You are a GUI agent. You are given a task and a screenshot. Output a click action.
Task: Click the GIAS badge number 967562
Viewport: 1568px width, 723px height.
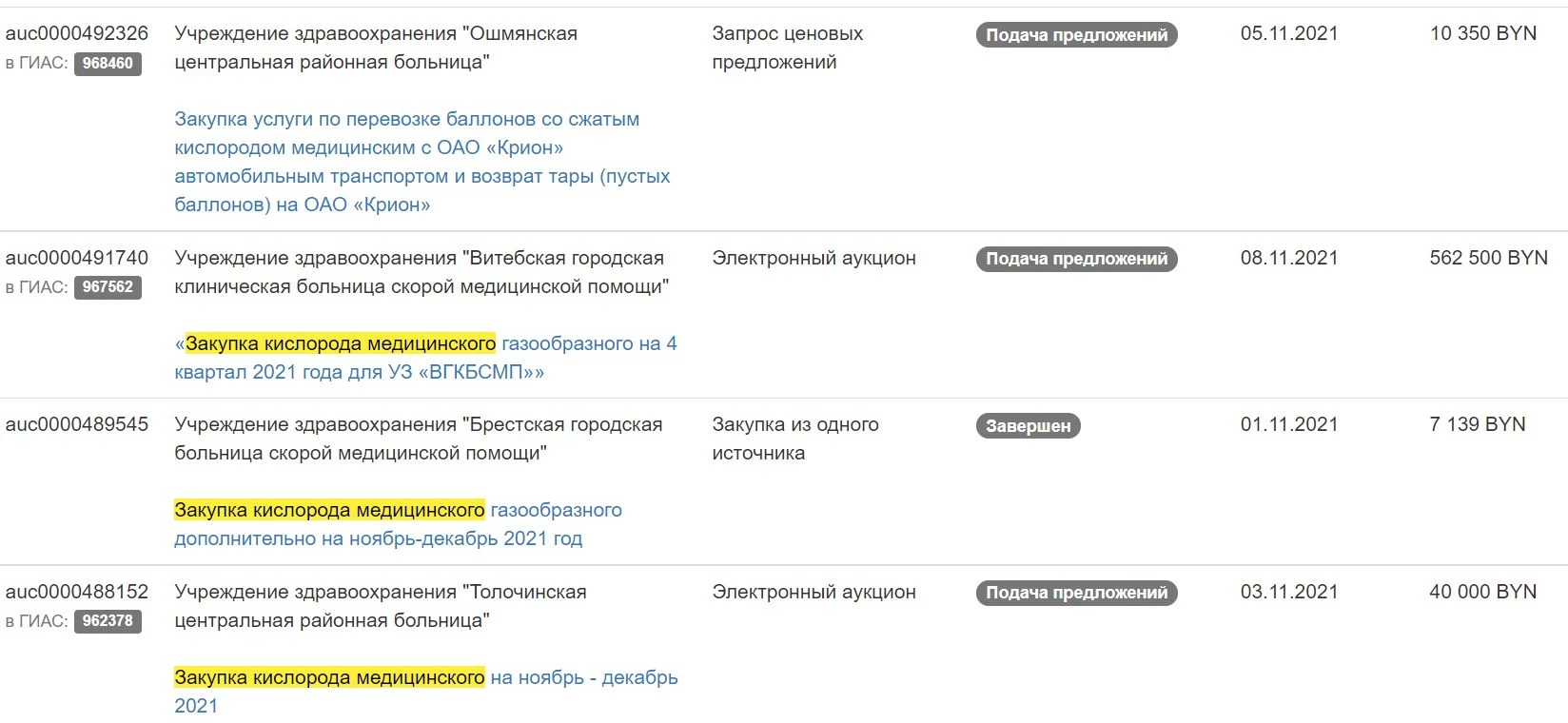click(x=108, y=287)
